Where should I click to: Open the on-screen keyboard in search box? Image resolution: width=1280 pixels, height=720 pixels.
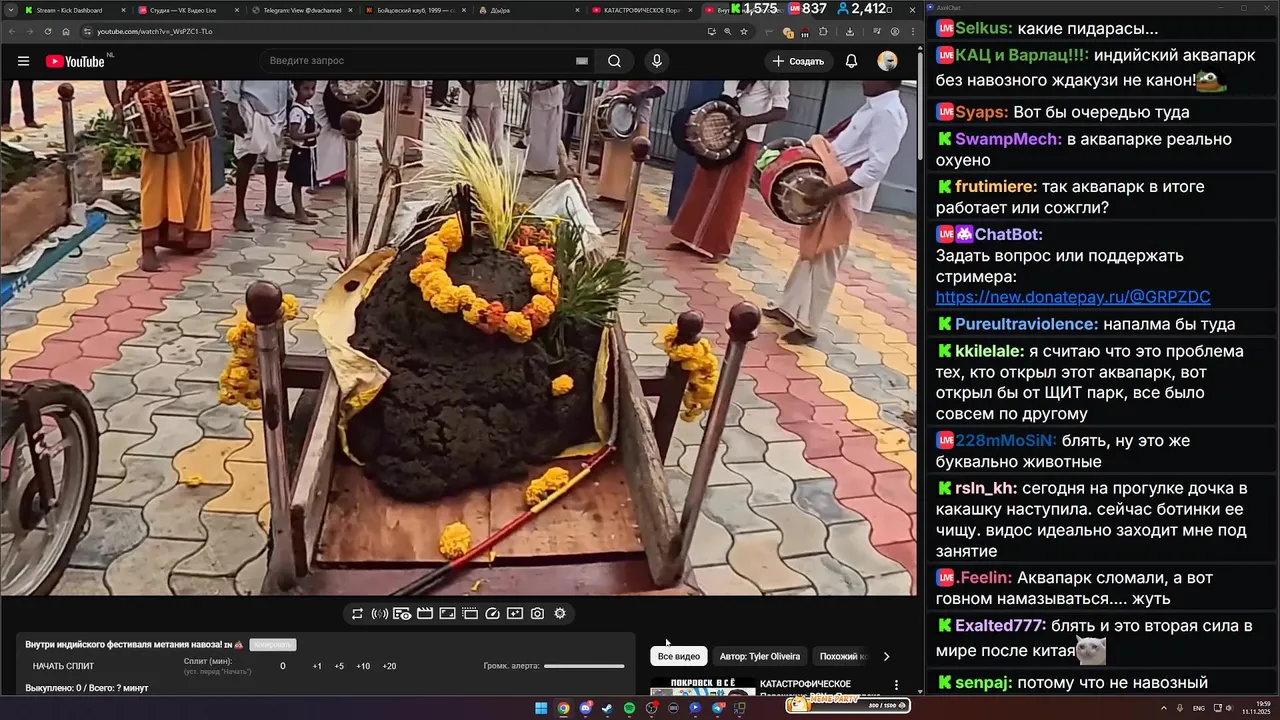582,61
